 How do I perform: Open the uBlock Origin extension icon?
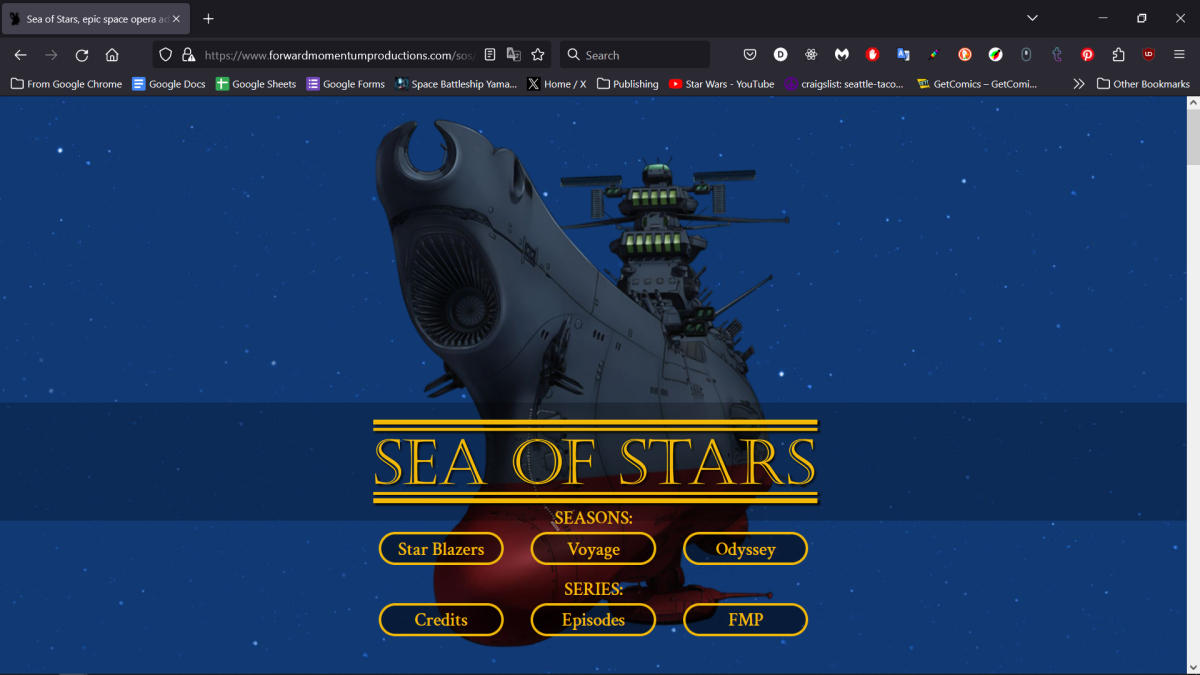pos(1149,55)
